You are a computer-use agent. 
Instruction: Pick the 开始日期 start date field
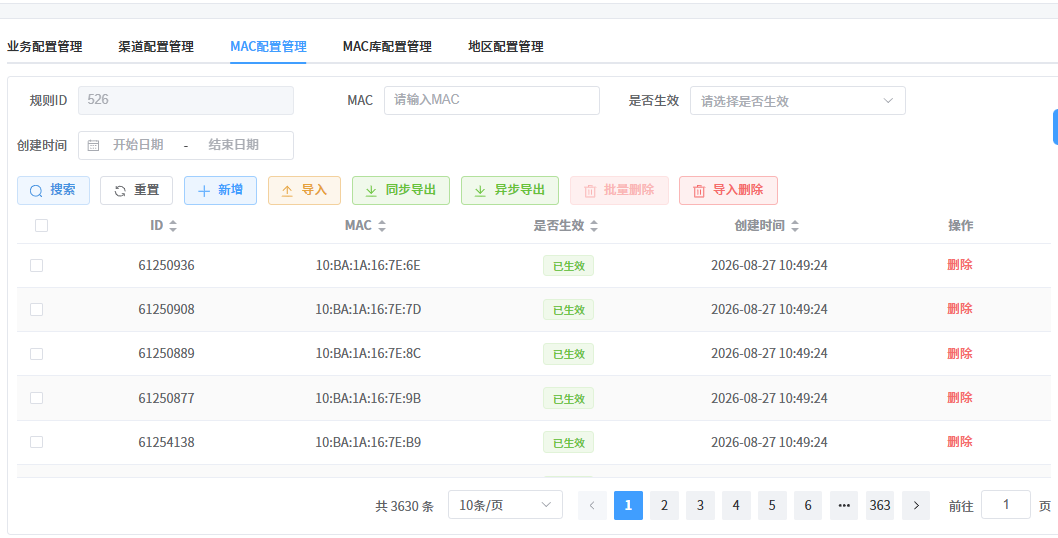138,145
